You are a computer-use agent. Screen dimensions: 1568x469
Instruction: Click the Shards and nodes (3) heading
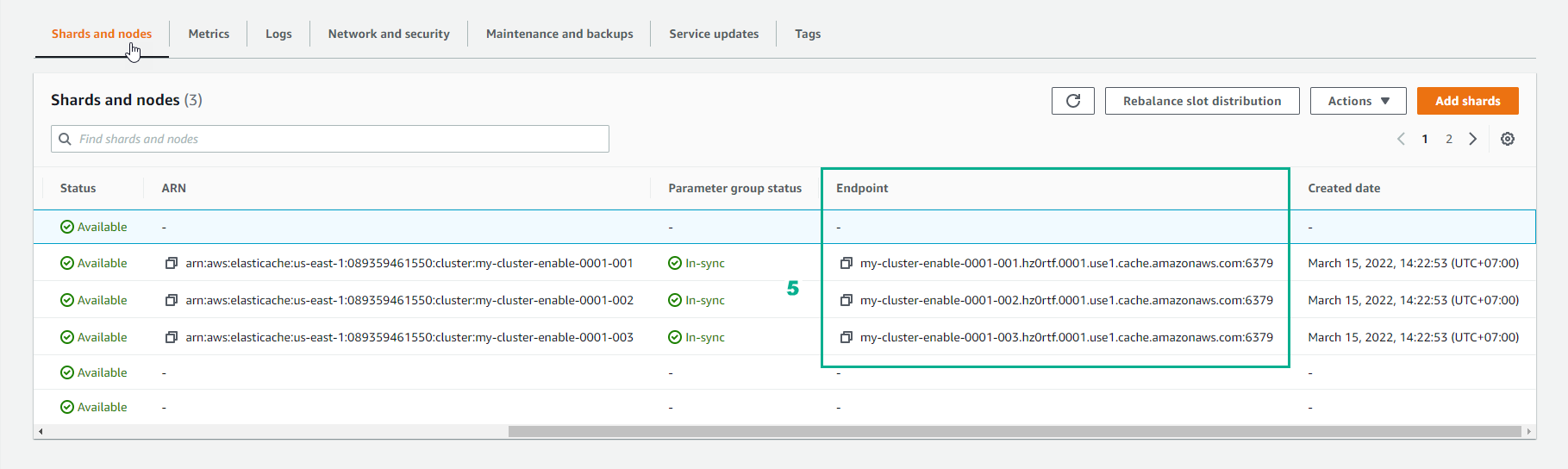(127, 100)
